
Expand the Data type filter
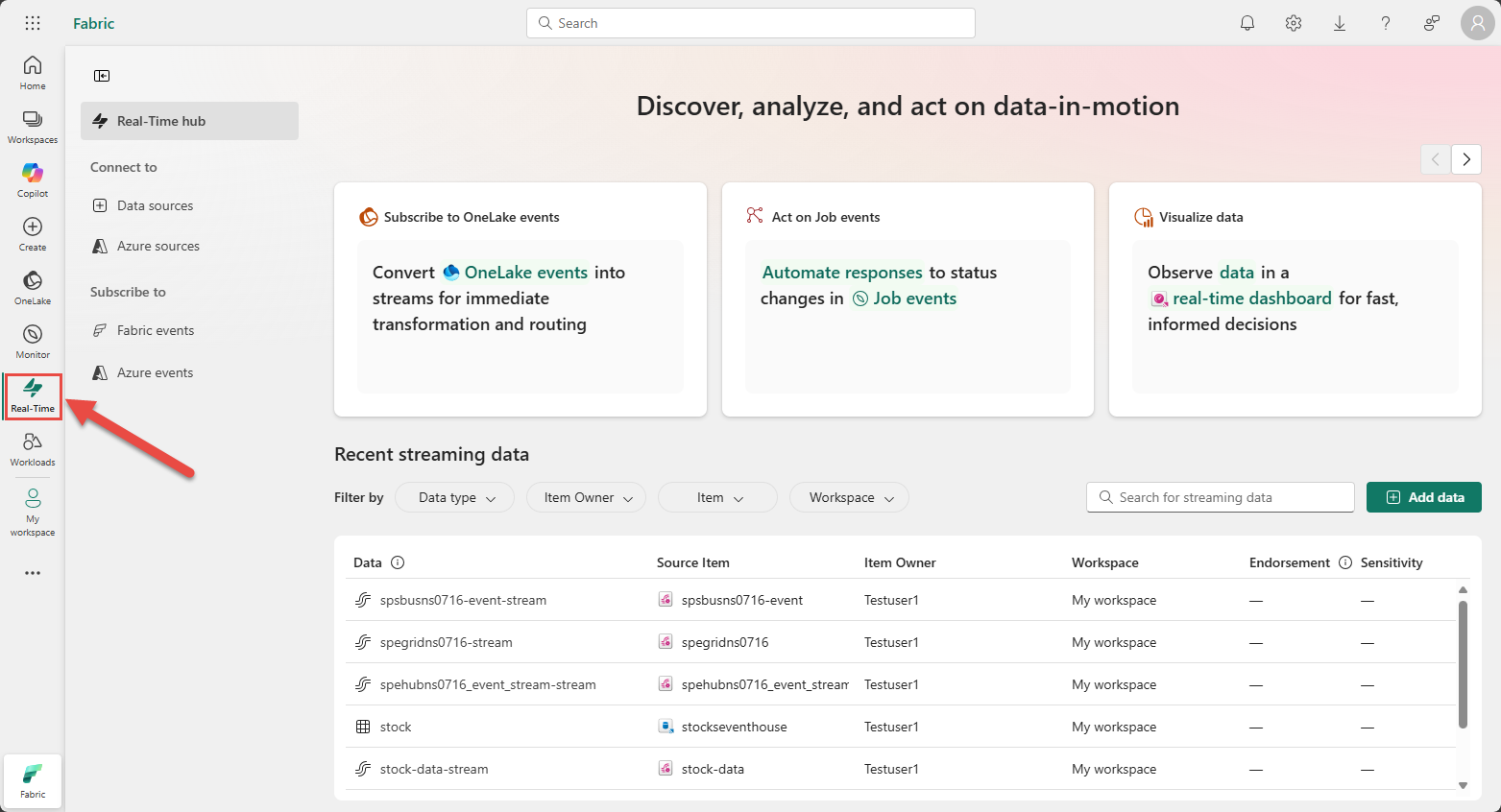tap(455, 497)
